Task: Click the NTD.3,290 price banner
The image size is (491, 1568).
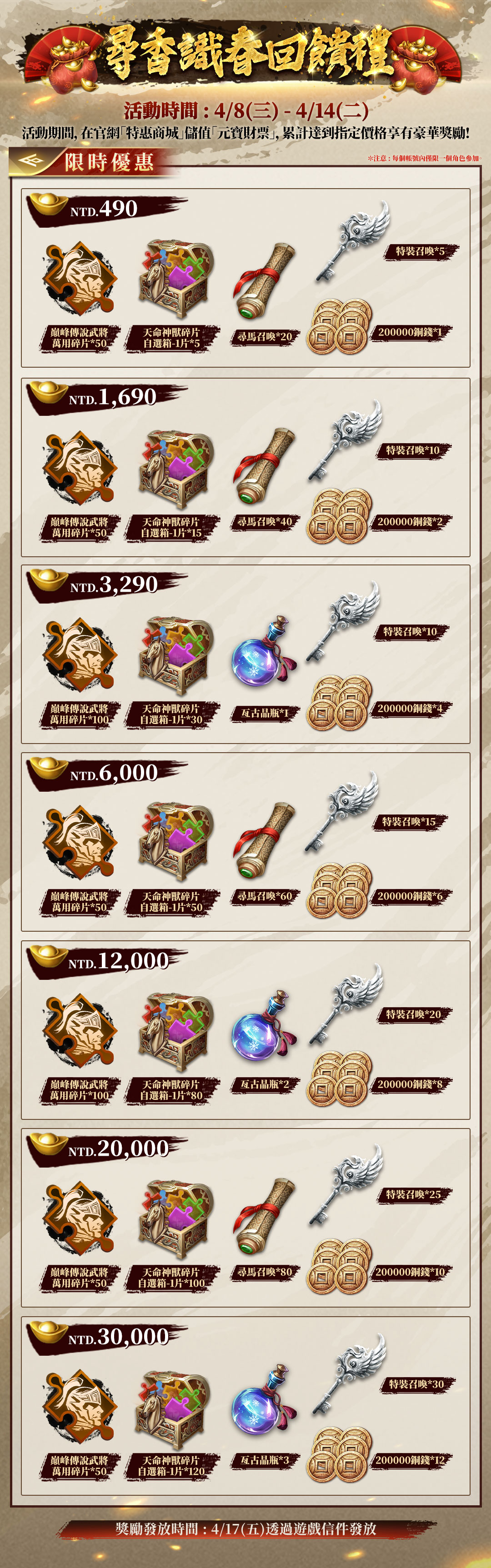Action: pyautogui.click(x=106, y=585)
